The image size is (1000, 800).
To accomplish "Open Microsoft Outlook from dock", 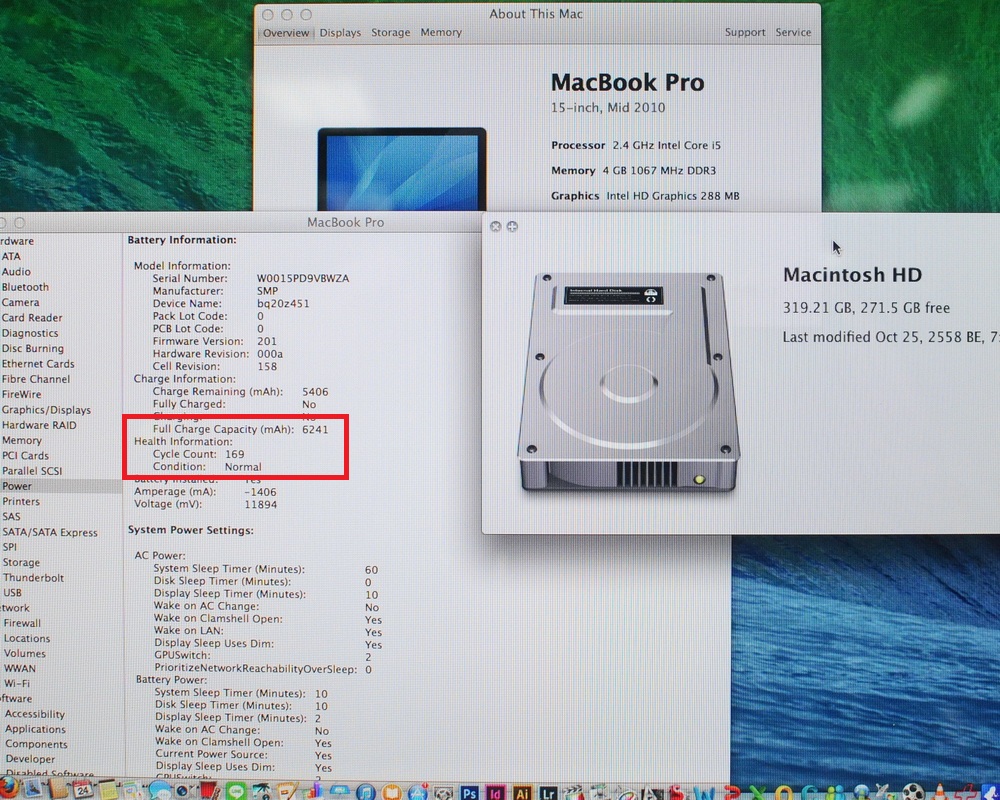I will tap(784, 793).
